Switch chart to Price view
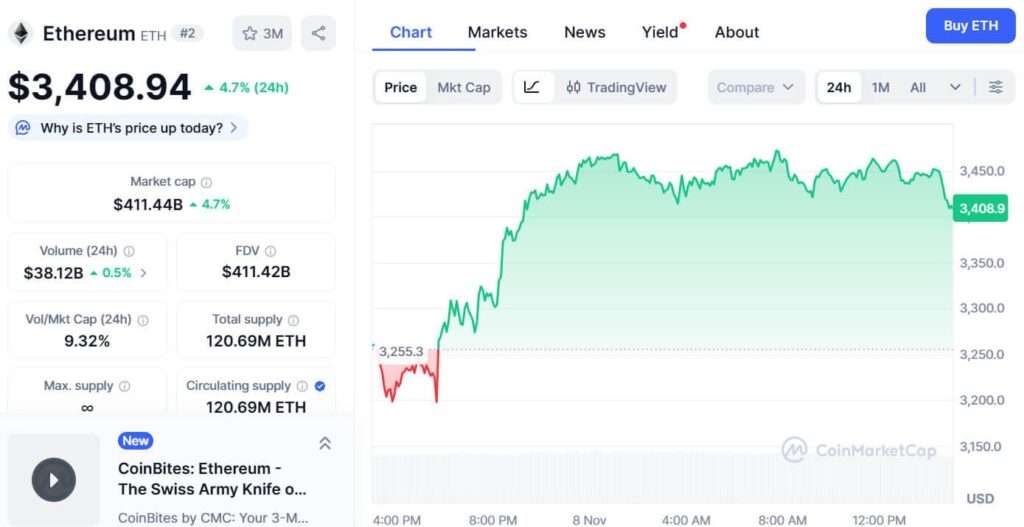The image size is (1024, 527). pyautogui.click(x=400, y=87)
